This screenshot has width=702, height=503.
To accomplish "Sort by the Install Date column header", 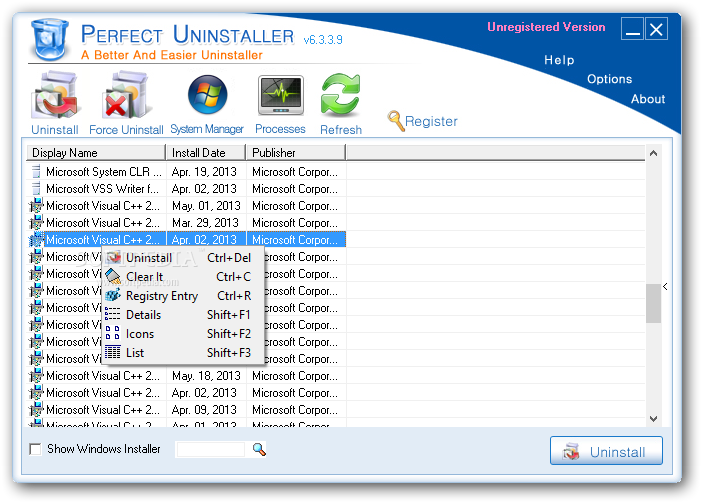I will (206, 153).
